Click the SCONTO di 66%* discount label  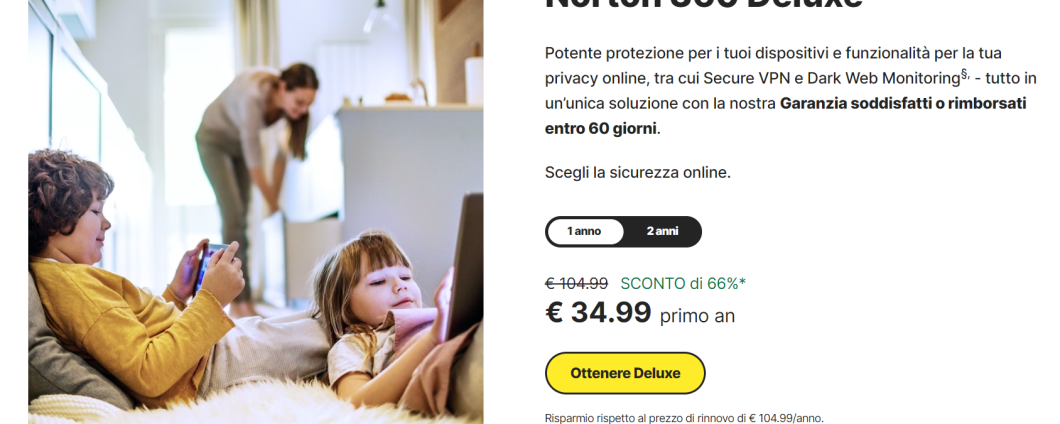pyautogui.click(x=683, y=283)
